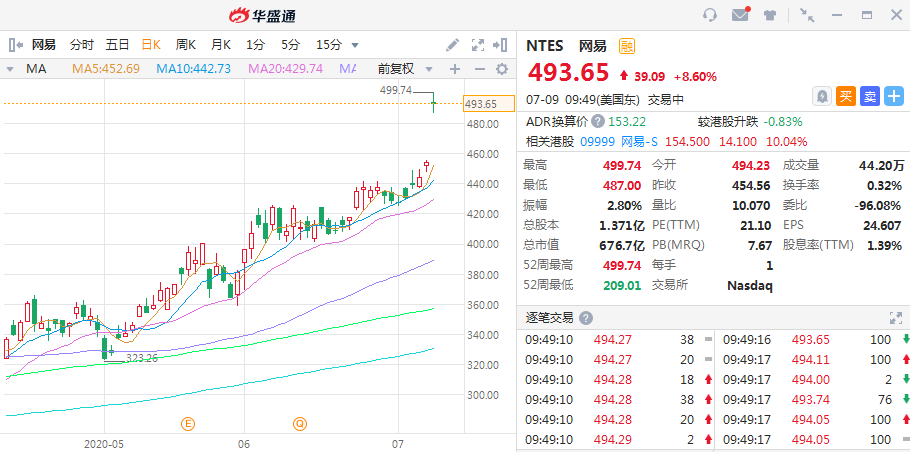The image size is (910, 452).
Task: Click the ADR换算价 153.22 value
Action: [627, 122]
